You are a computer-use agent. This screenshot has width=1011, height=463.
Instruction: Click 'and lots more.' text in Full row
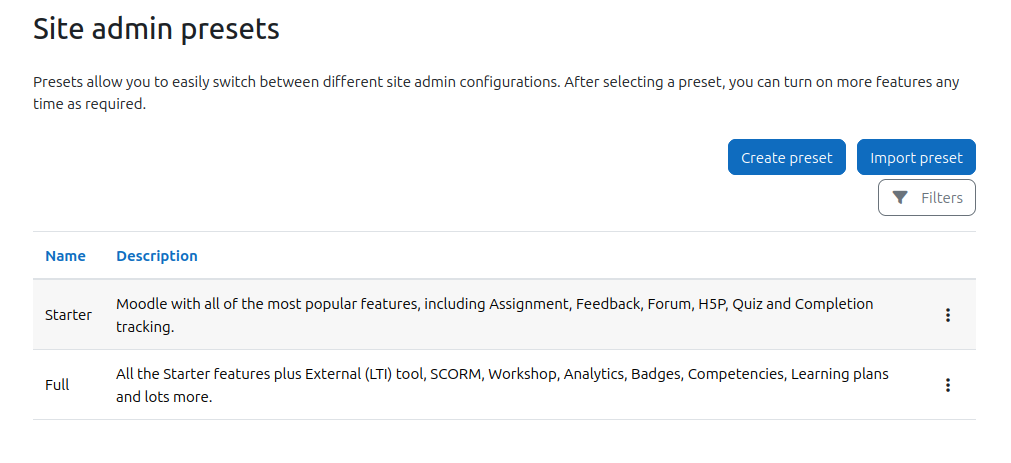[x=164, y=397]
